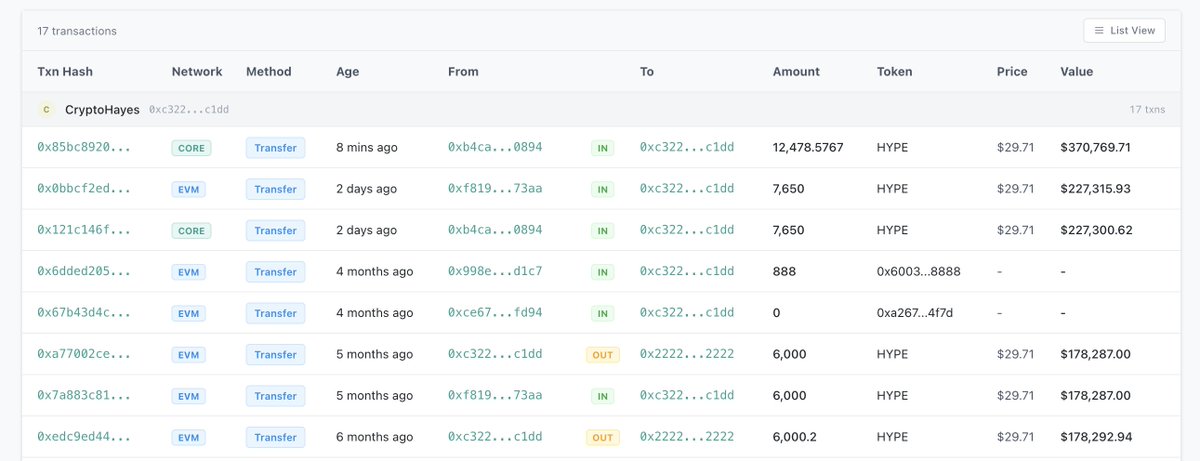Select value $178,292.94

tap(1096, 437)
